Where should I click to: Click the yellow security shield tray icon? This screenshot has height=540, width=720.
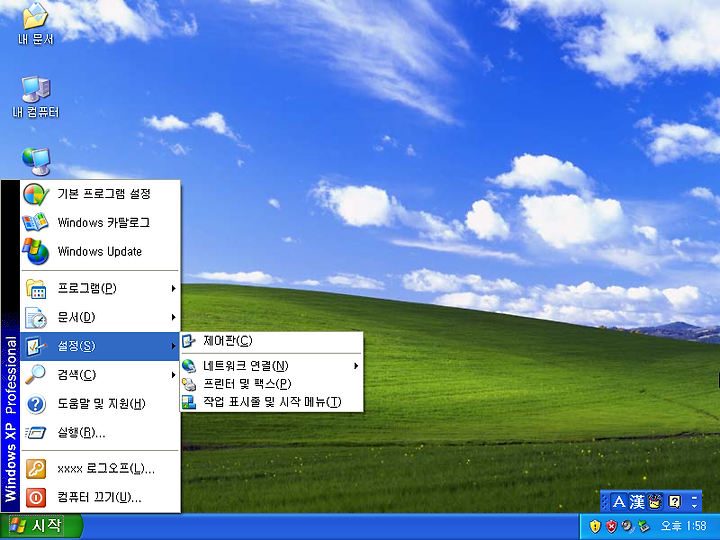pos(595,526)
